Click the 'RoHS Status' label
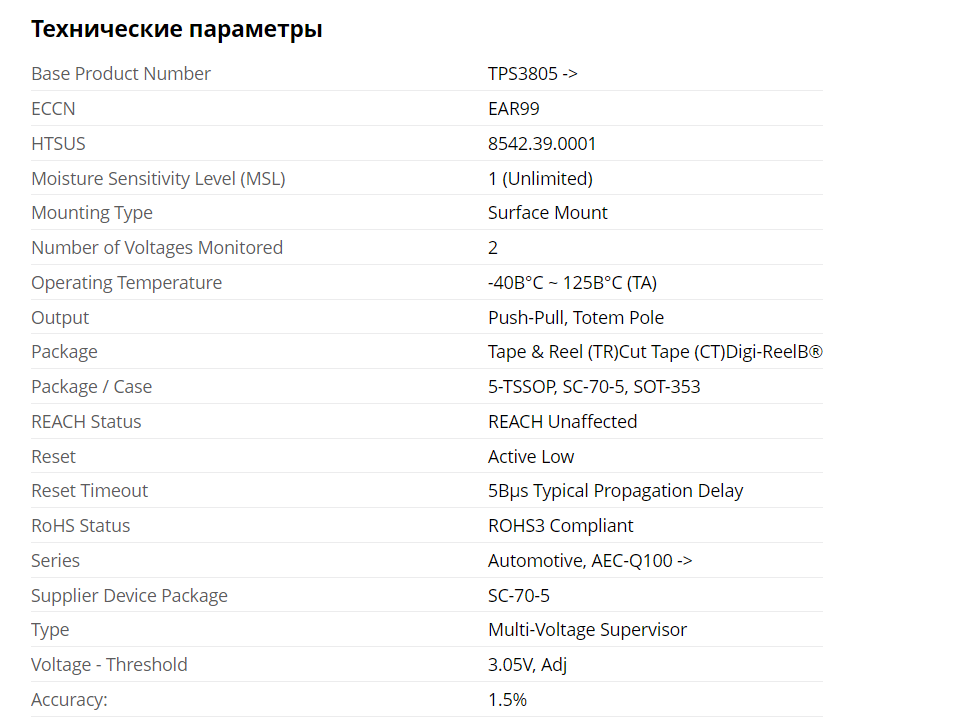Viewport: 964px width, 719px height. 81,526
